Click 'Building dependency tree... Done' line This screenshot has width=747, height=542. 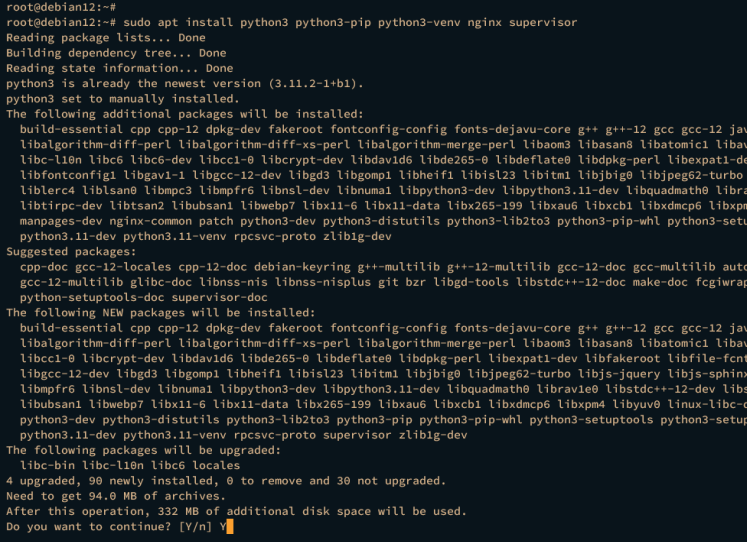click(116, 53)
